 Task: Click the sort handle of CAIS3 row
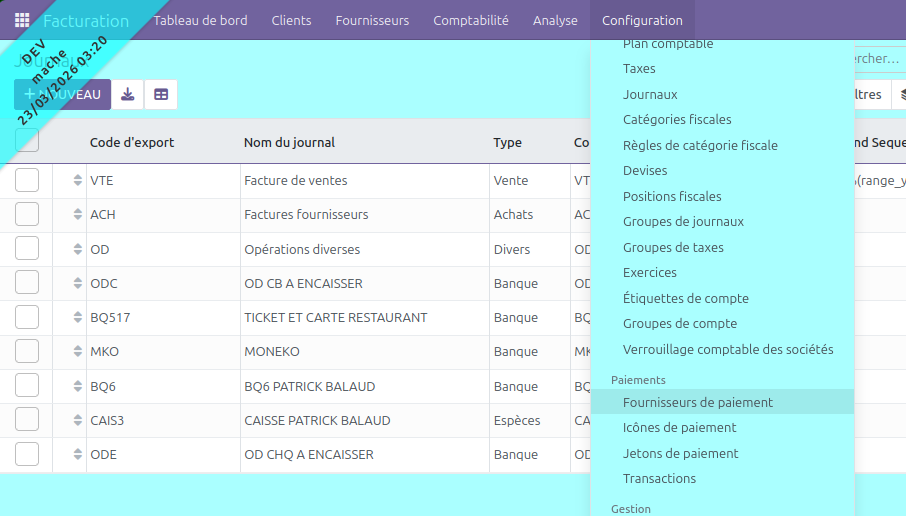pyautogui.click(x=77, y=420)
